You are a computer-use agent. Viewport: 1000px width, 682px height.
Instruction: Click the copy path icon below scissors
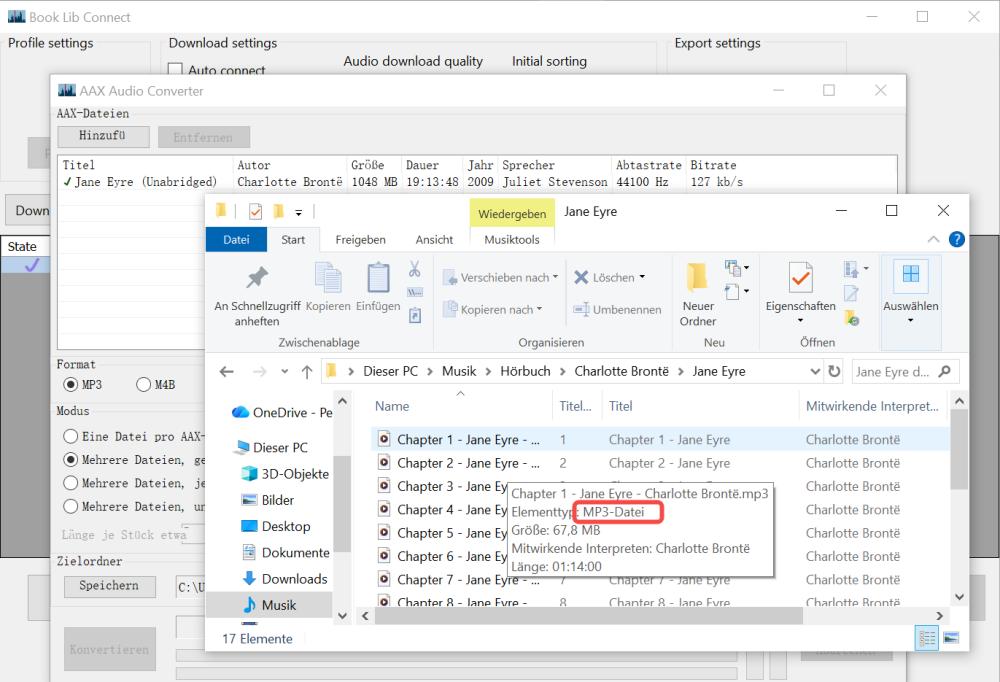(x=415, y=293)
